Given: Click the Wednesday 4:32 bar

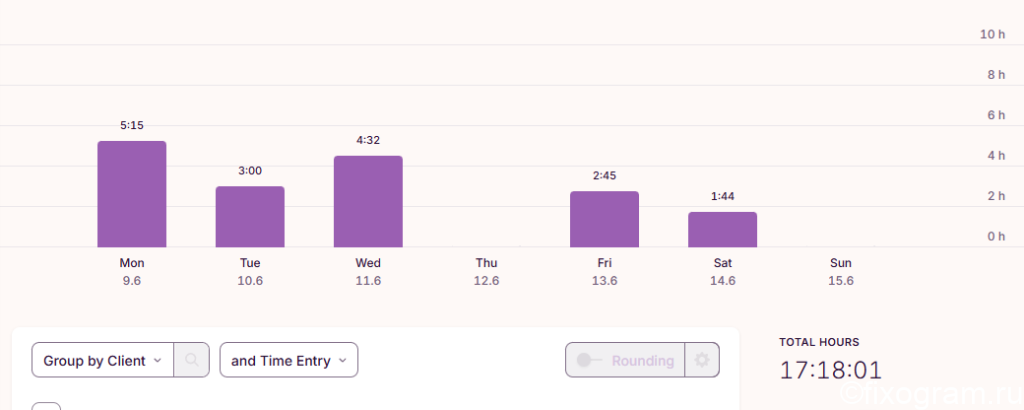Looking at the screenshot, I should (368, 201).
